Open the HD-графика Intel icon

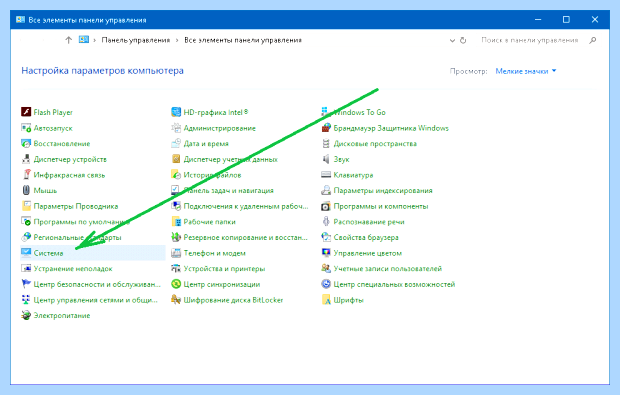176,112
